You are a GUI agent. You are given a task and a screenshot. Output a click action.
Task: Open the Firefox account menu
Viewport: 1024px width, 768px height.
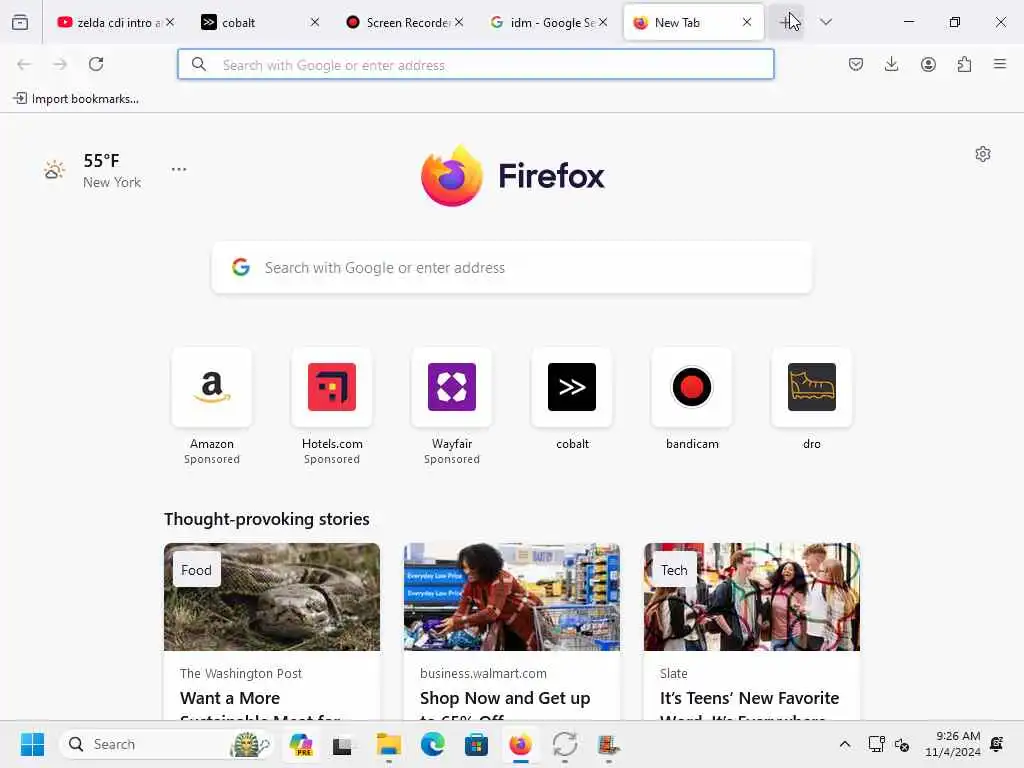pos(928,64)
